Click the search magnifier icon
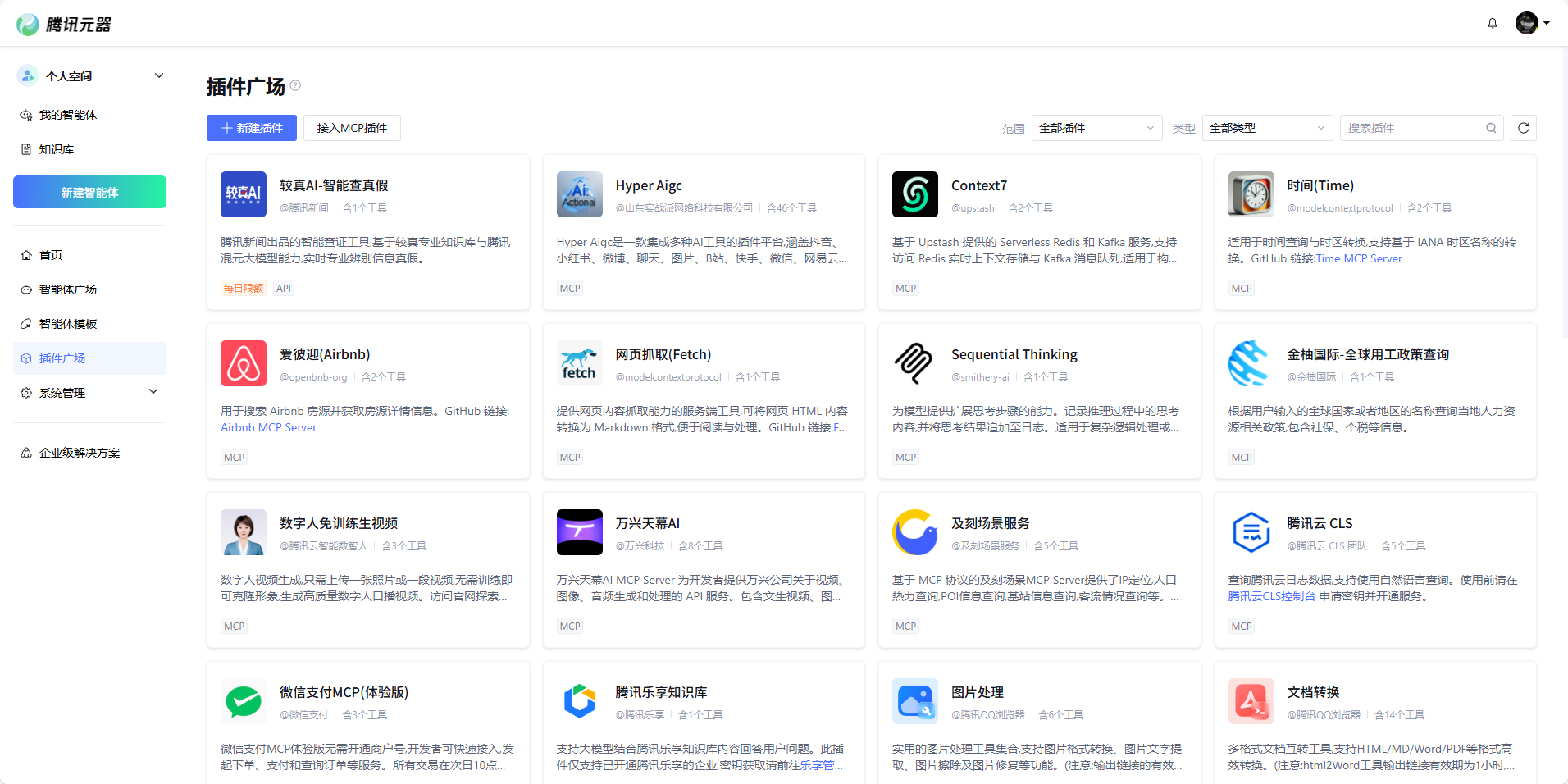The image size is (1568, 784). click(x=1491, y=128)
